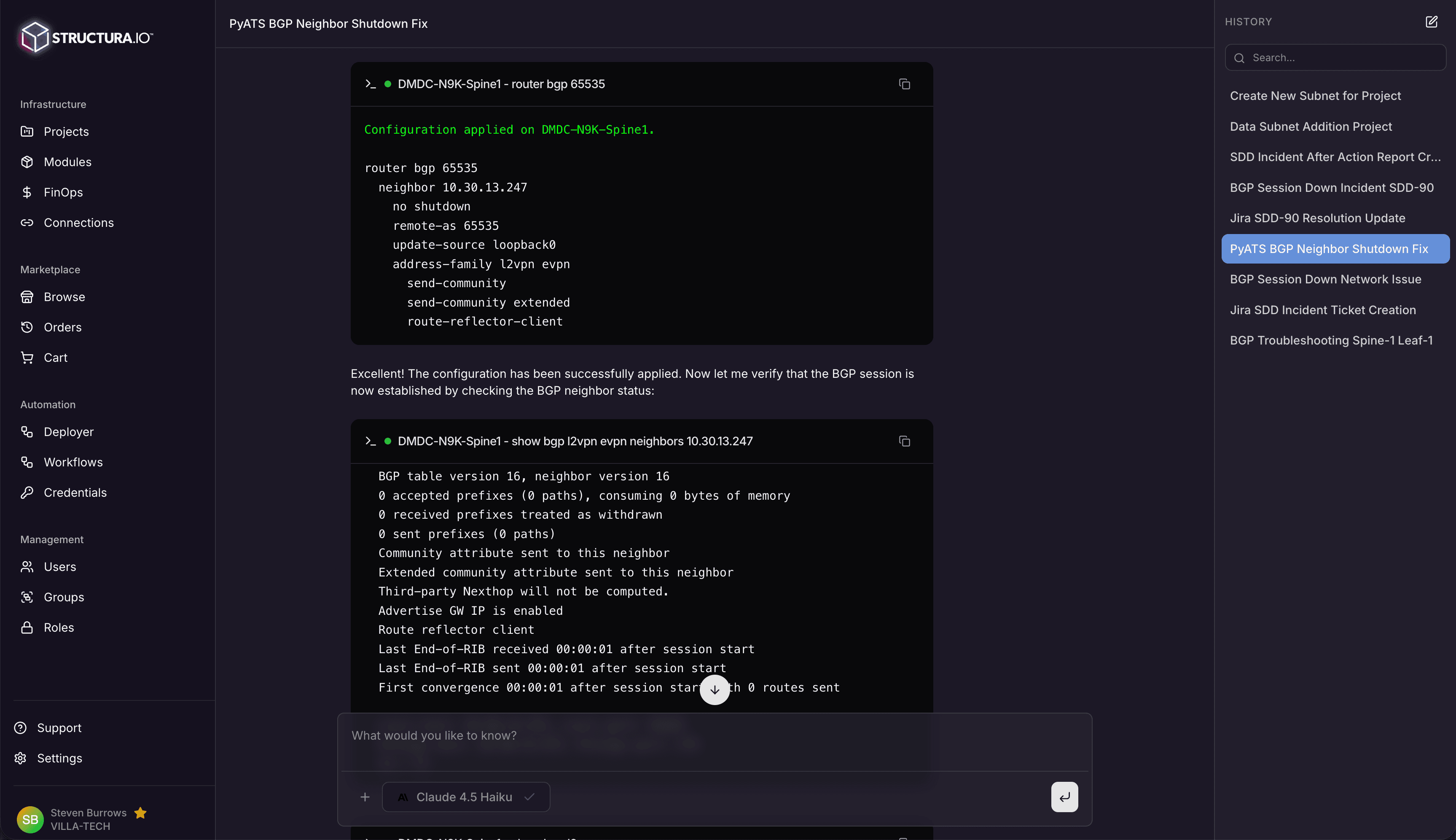This screenshot has width=1456, height=840.
Task: Copy the router bgp 65535 terminal output
Action: [904, 83]
